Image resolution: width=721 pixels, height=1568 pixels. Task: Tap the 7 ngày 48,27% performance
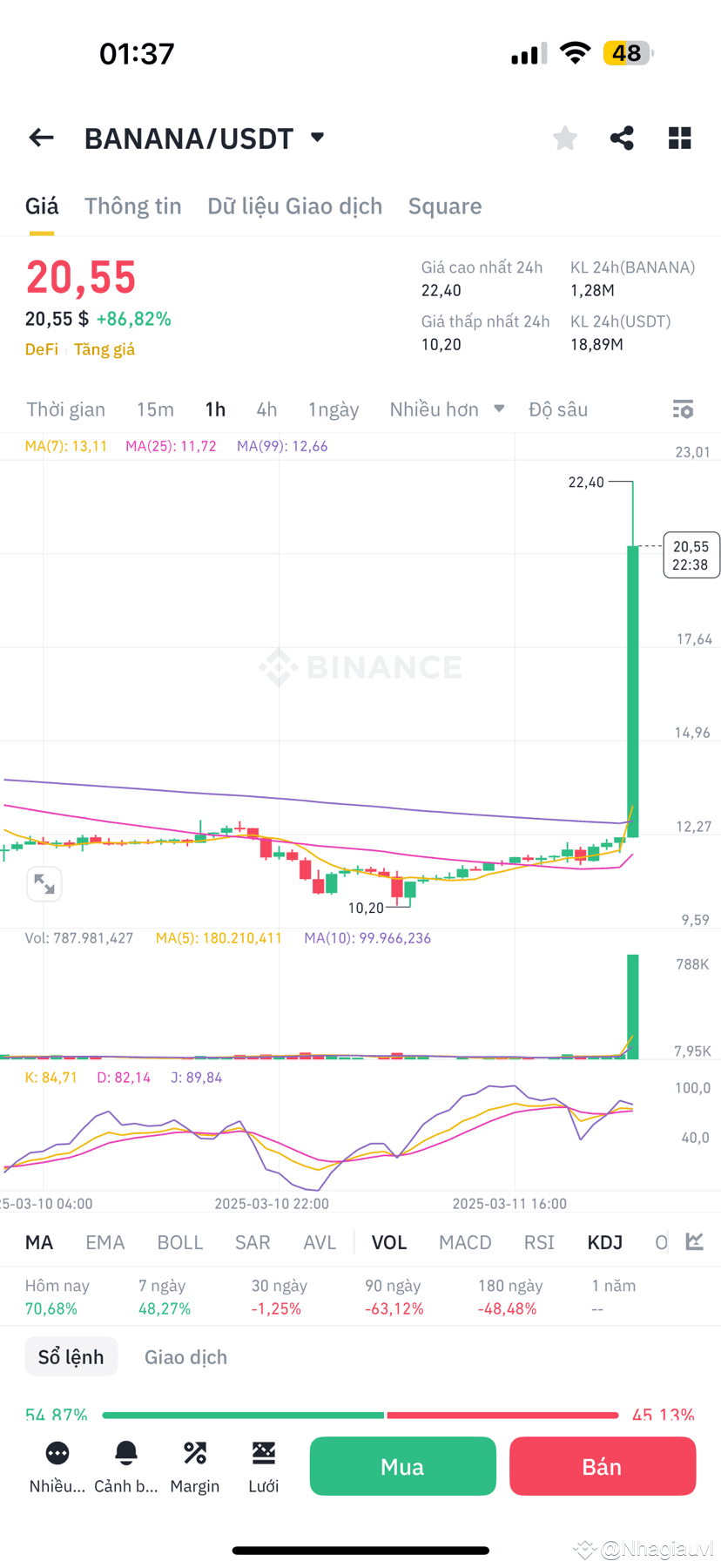[165, 1297]
